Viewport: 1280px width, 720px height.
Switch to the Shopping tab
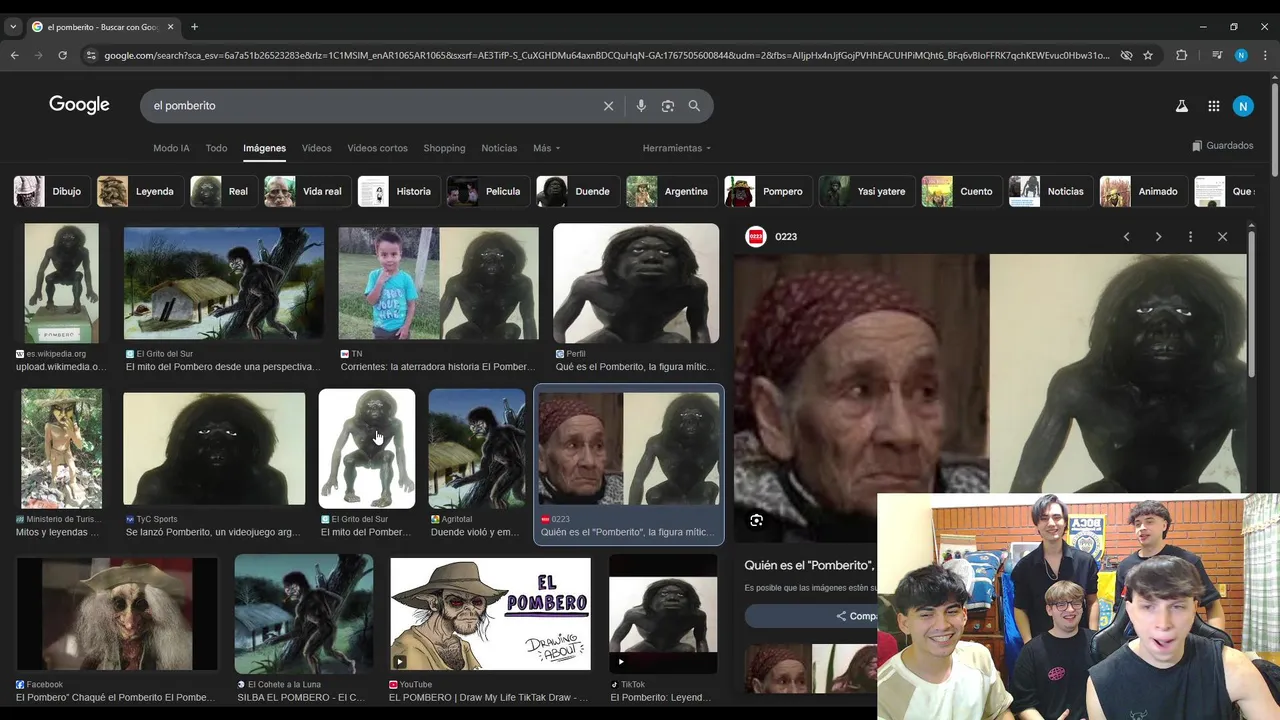[444, 148]
